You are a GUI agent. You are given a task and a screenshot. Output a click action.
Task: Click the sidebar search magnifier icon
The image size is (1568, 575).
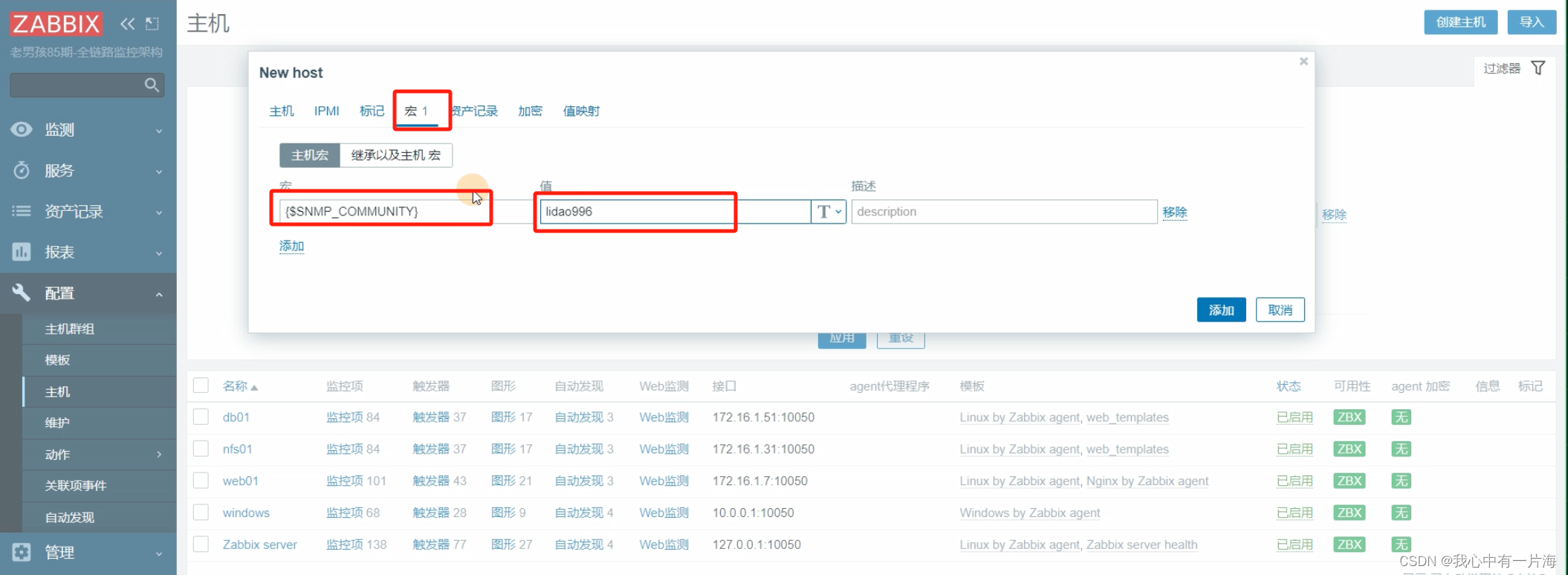point(152,85)
